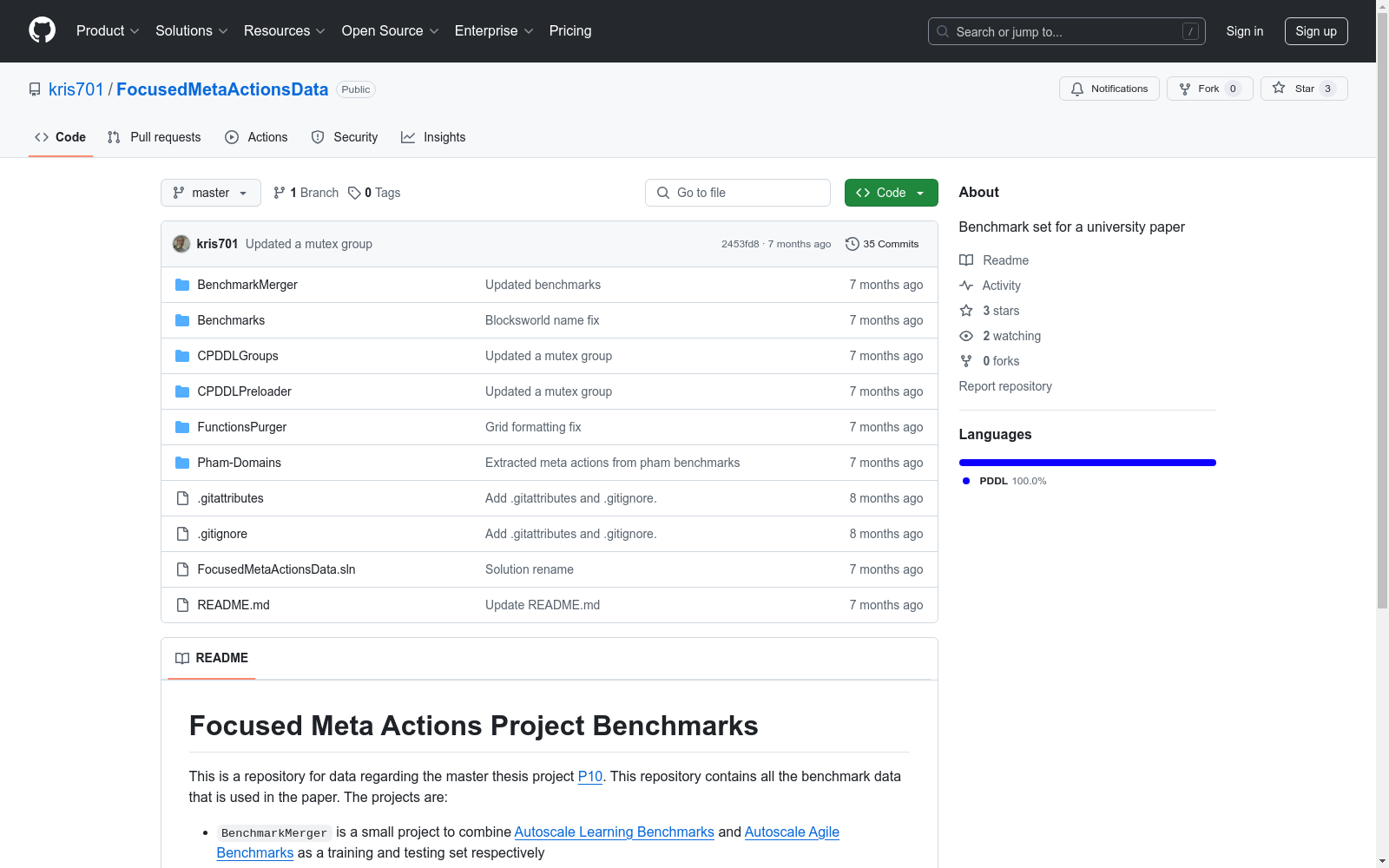Fork this repository
Screen dimensions: 1389x868
click(1209, 89)
